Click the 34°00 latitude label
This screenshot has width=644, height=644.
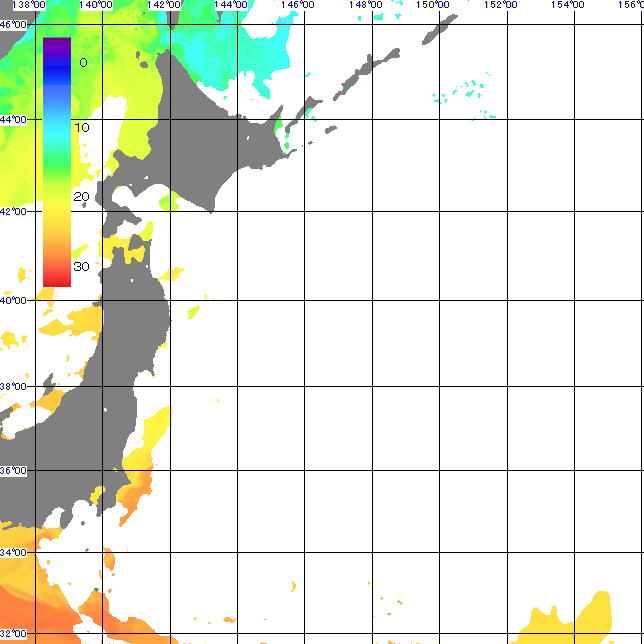click(x=13, y=552)
